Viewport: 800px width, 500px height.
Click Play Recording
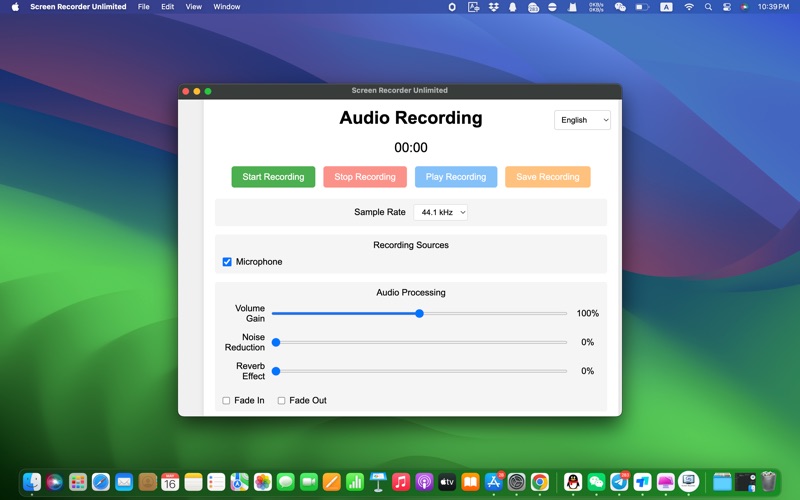(456, 177)
